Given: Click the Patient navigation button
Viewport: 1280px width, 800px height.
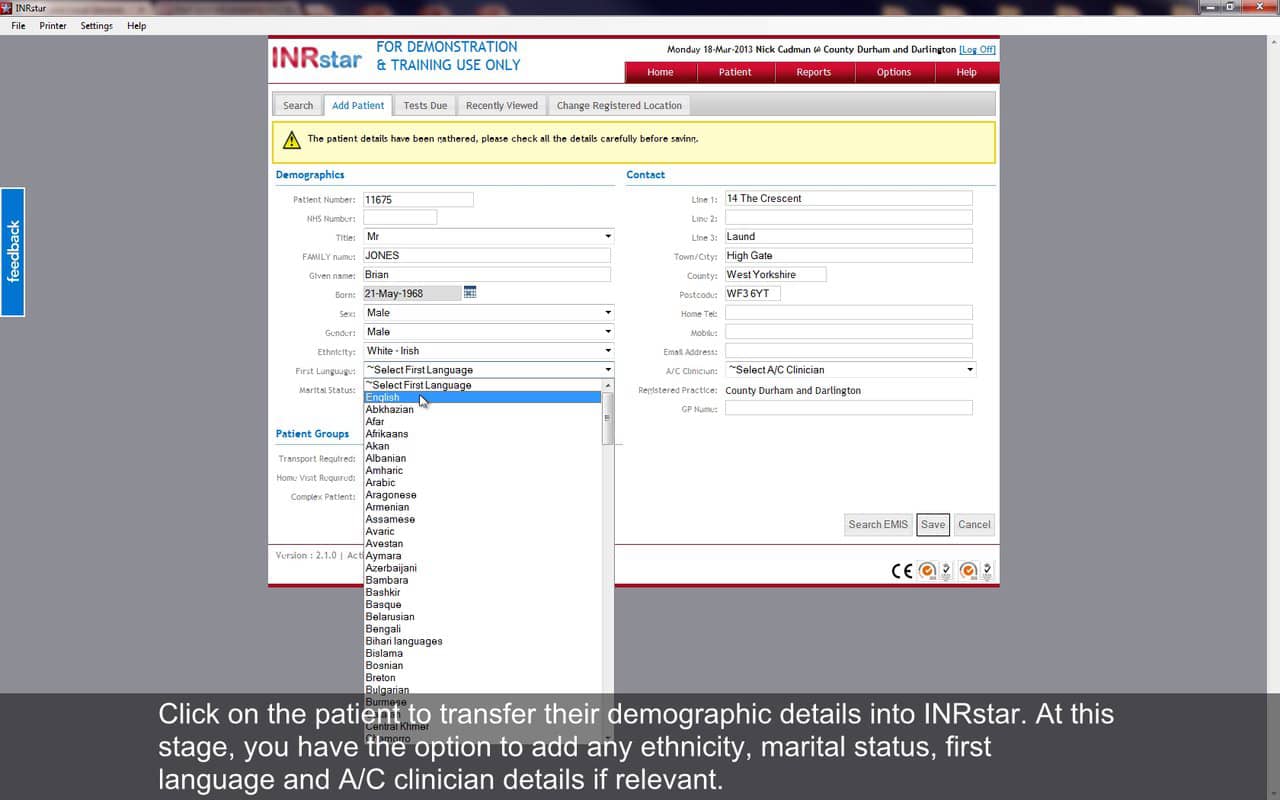Looking at the screenshot, I should tap(735, 72).
